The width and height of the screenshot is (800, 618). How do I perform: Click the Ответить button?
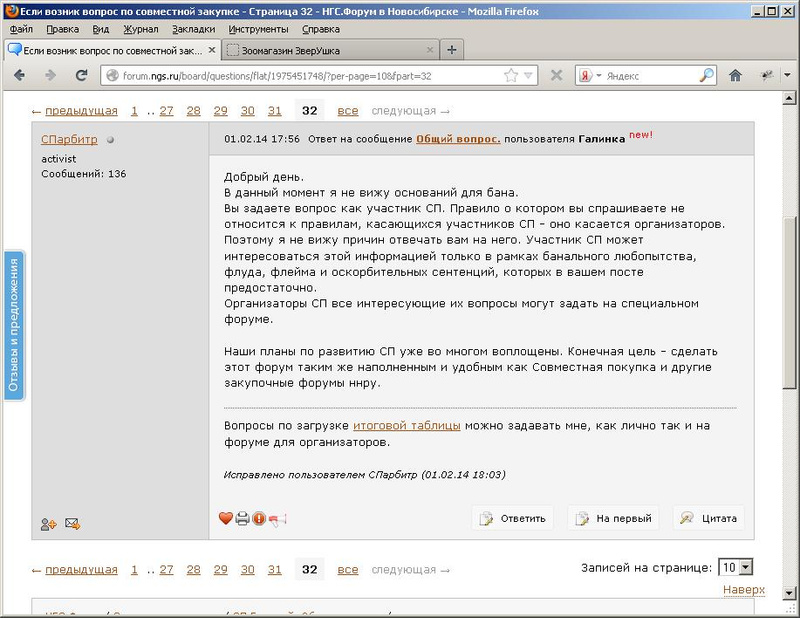click(x=513, y=518)
